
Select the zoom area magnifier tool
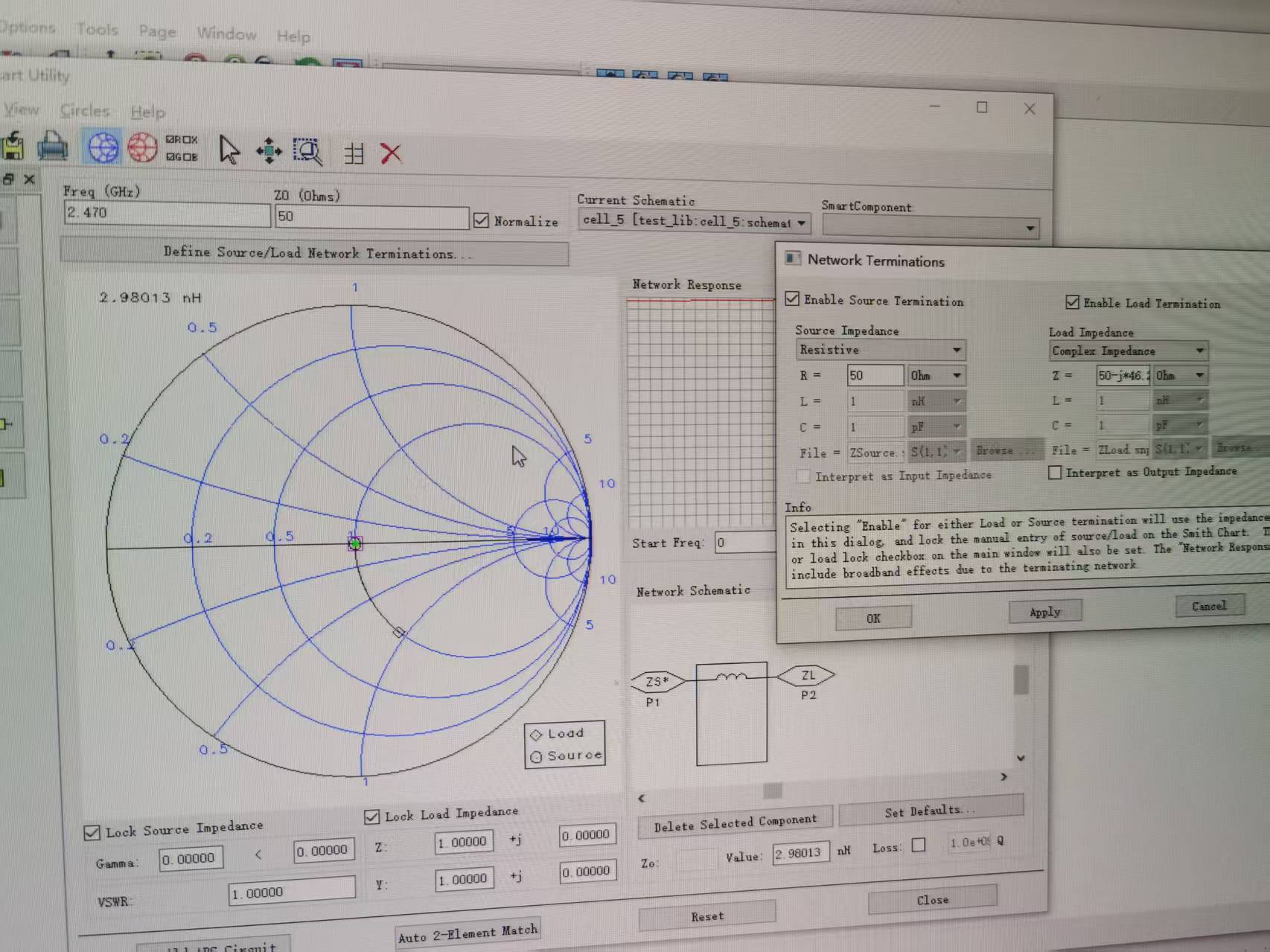click(307, 152)
